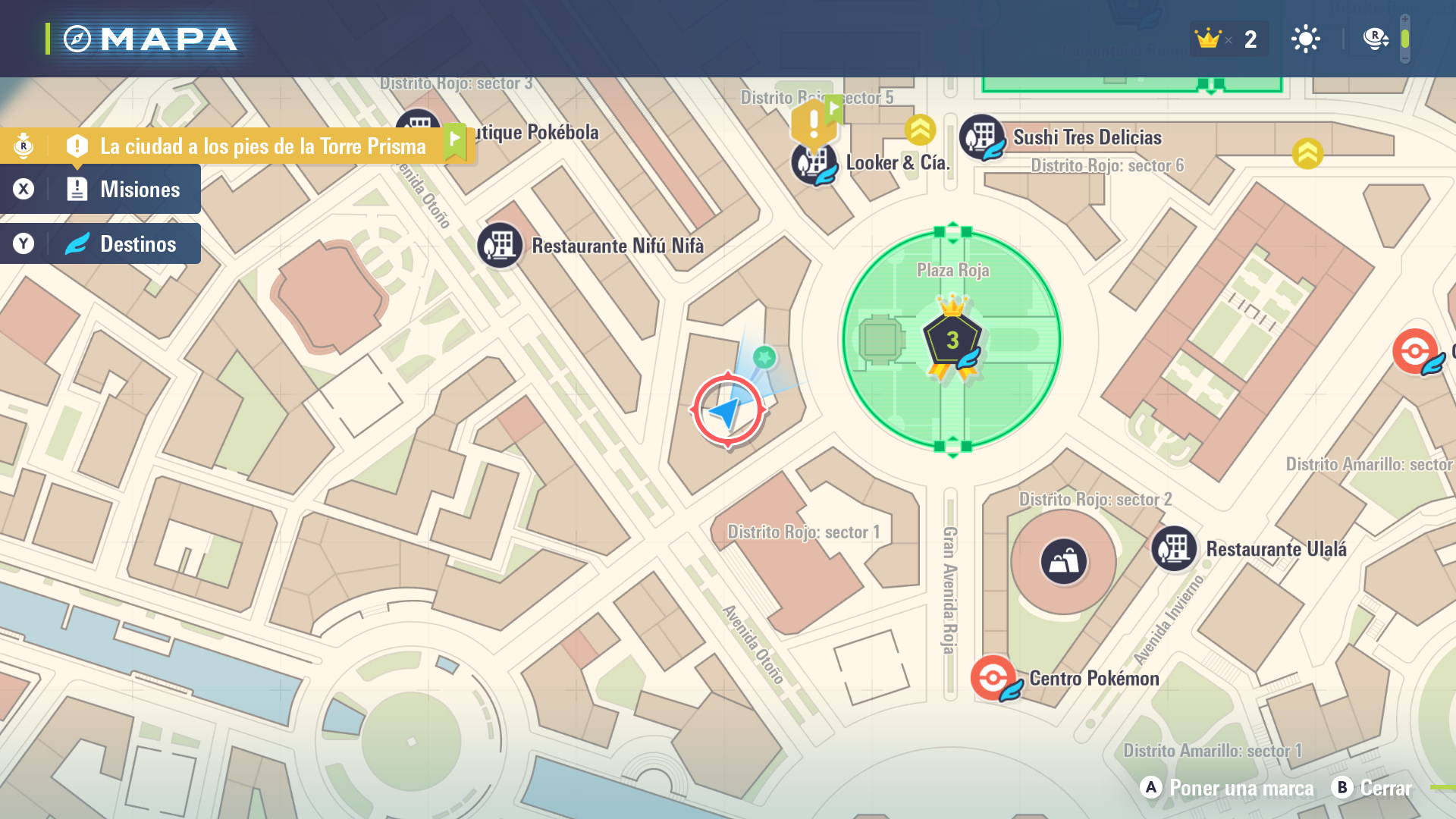
Task: Click the green star waypoint marker
Action: coord(764,356)
